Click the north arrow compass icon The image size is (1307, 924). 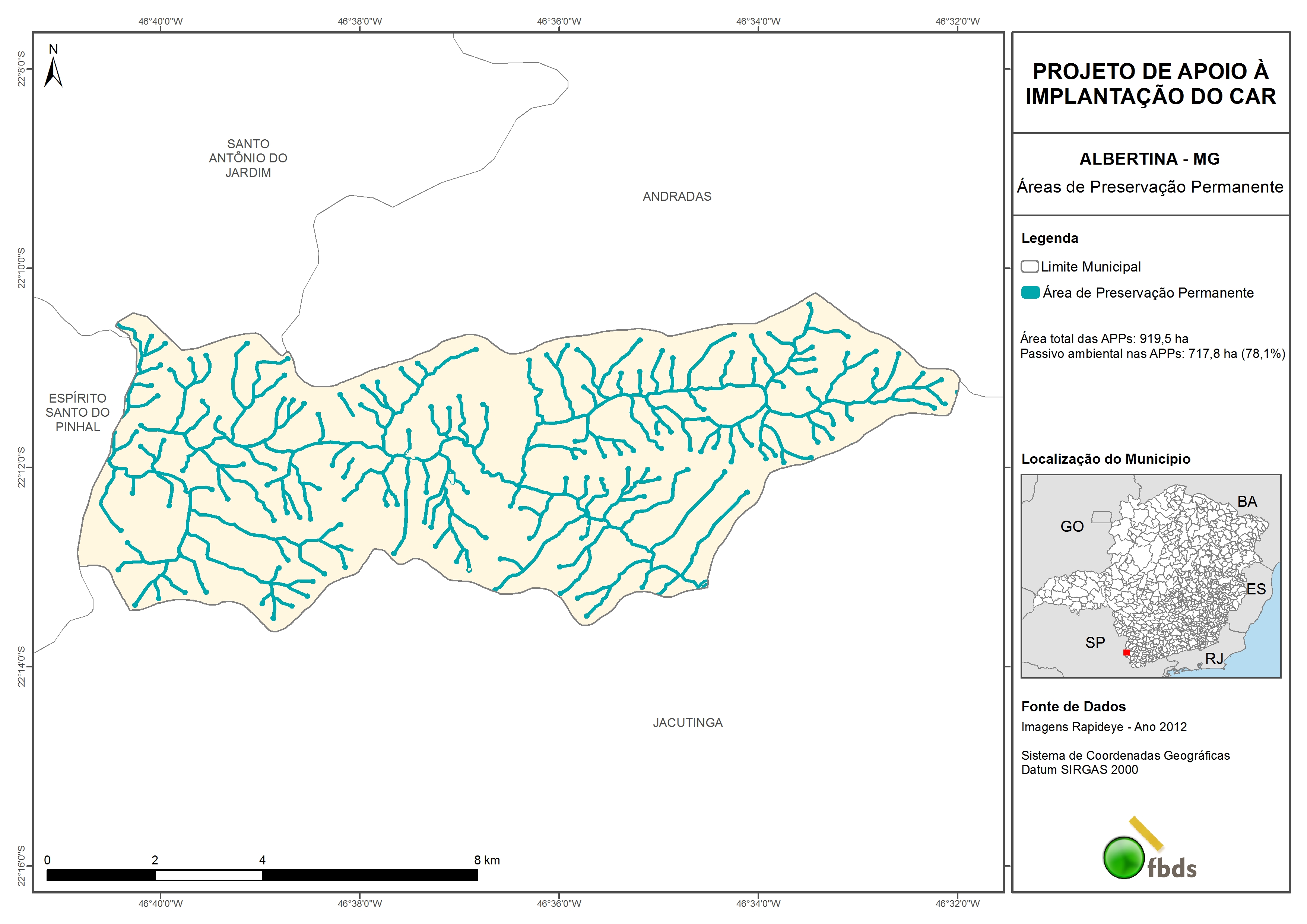tap(53, 72)
